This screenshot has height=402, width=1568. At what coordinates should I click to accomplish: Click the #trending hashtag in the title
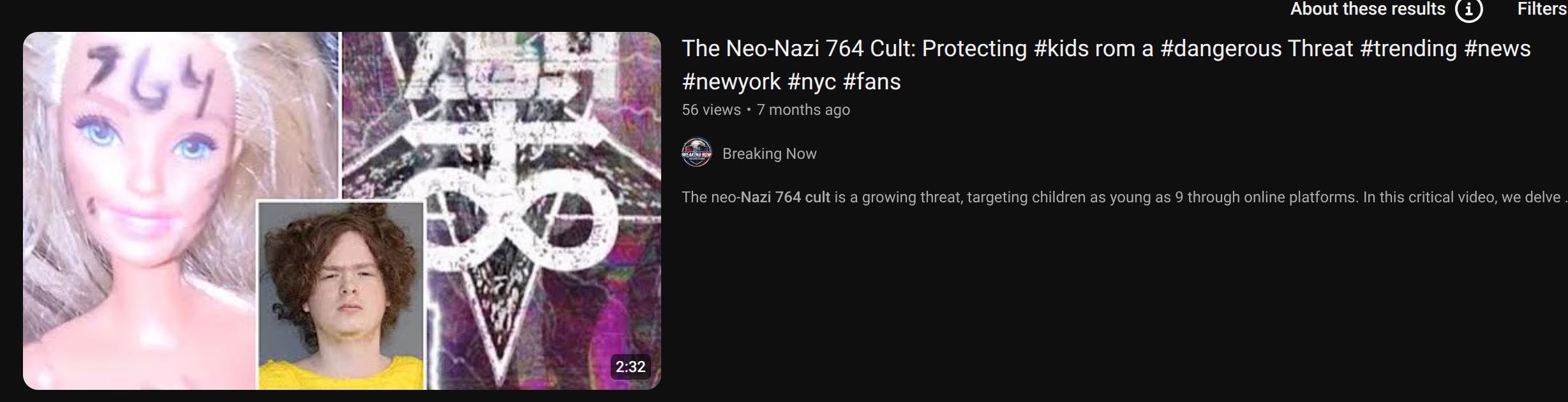point(1408,48)
